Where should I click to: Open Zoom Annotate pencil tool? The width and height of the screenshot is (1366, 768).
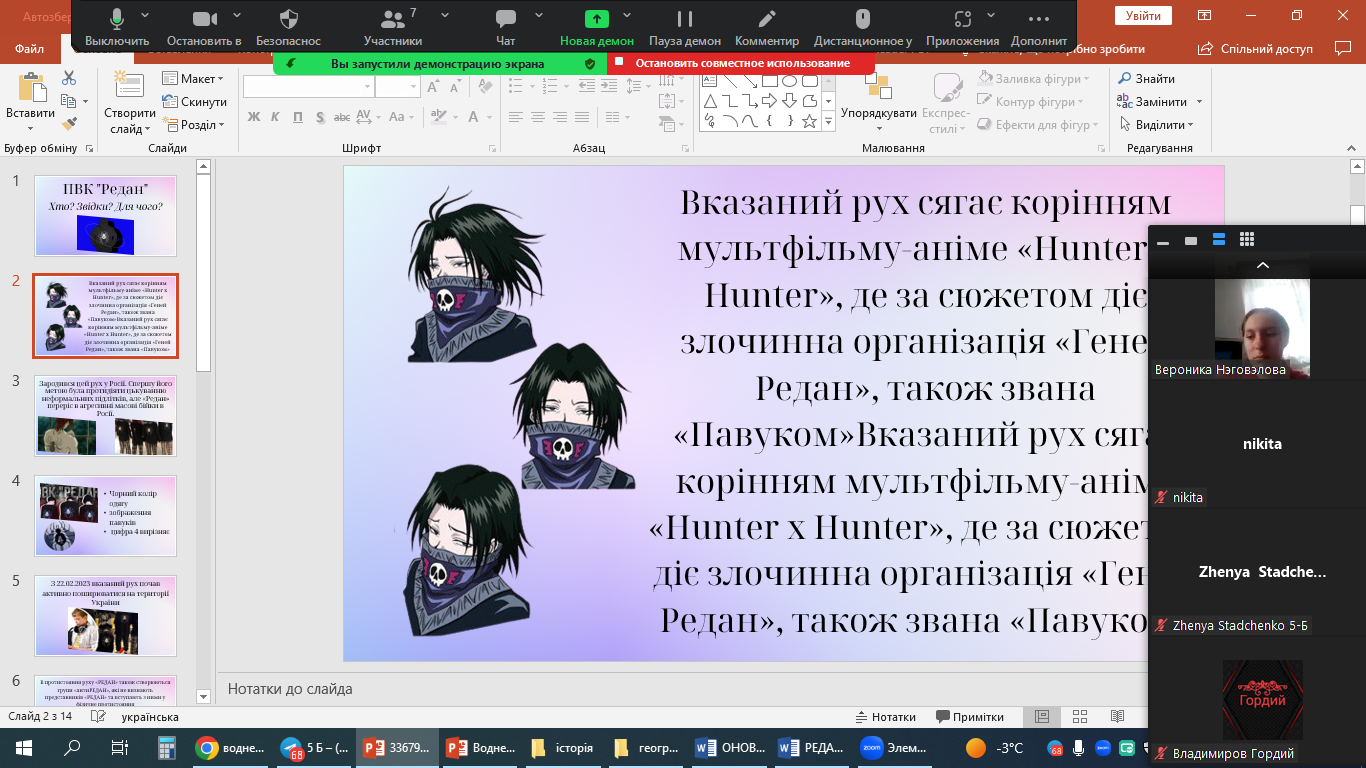(767, 25)
